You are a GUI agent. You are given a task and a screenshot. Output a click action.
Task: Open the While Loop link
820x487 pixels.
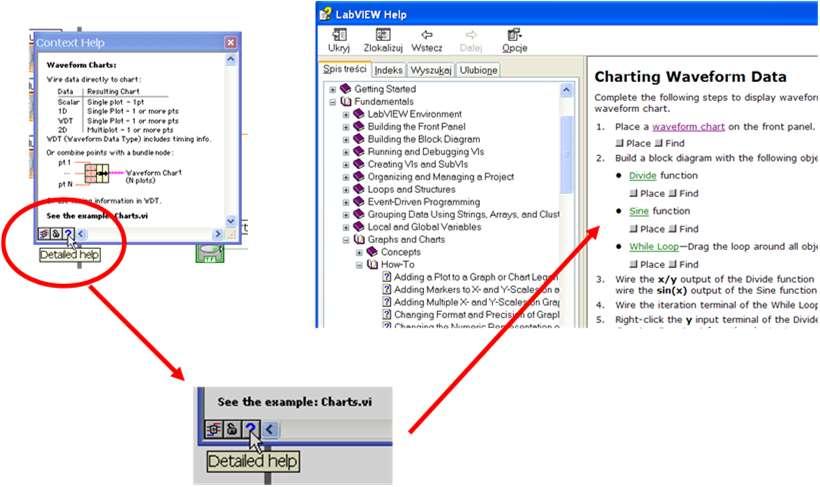tap(654, 247)
